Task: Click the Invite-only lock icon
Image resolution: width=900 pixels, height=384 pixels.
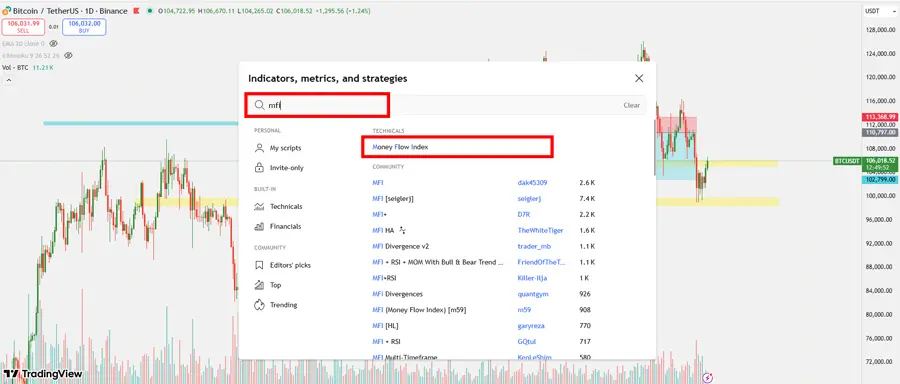Action: click(259, 168)
